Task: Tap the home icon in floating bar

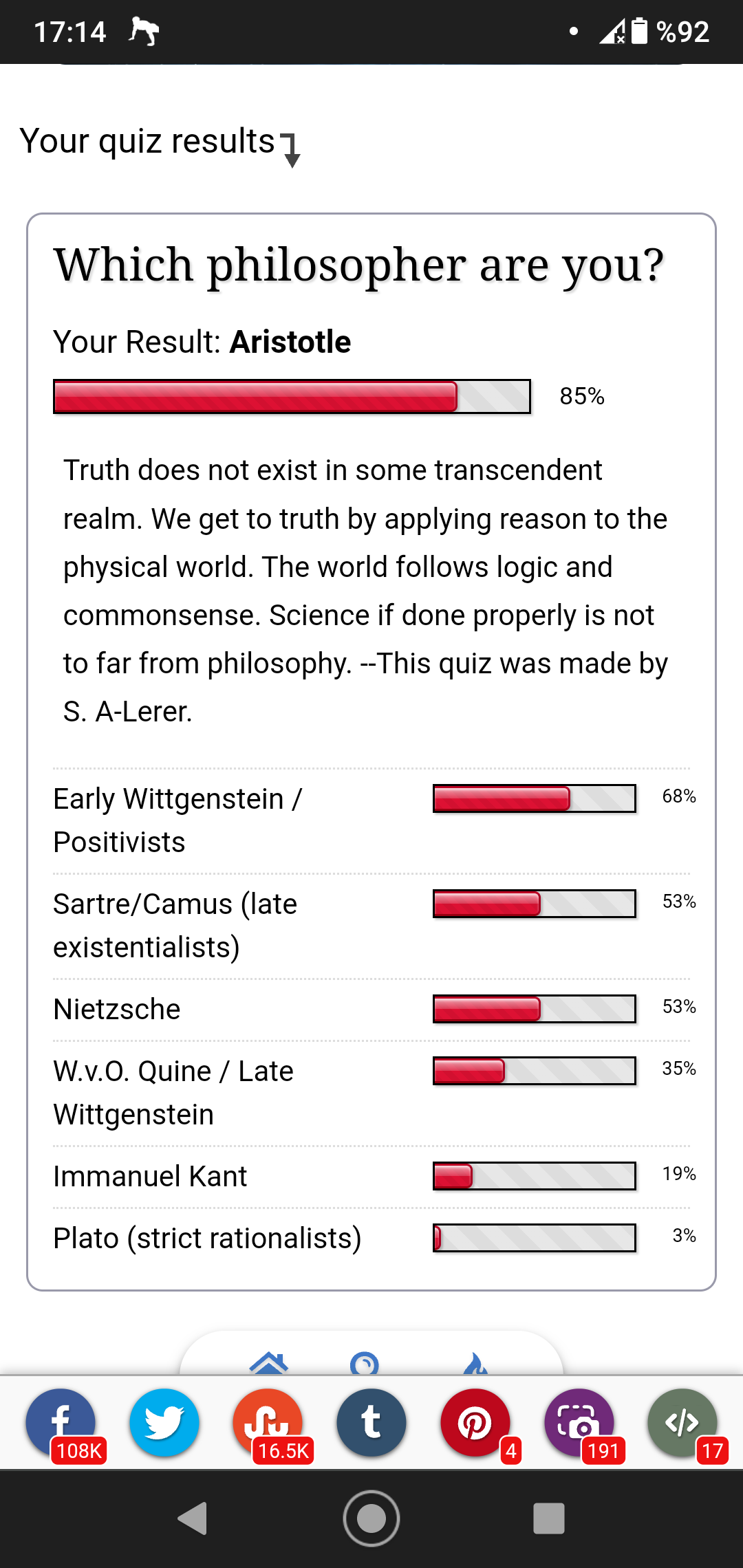Action: coord(268,1363)
